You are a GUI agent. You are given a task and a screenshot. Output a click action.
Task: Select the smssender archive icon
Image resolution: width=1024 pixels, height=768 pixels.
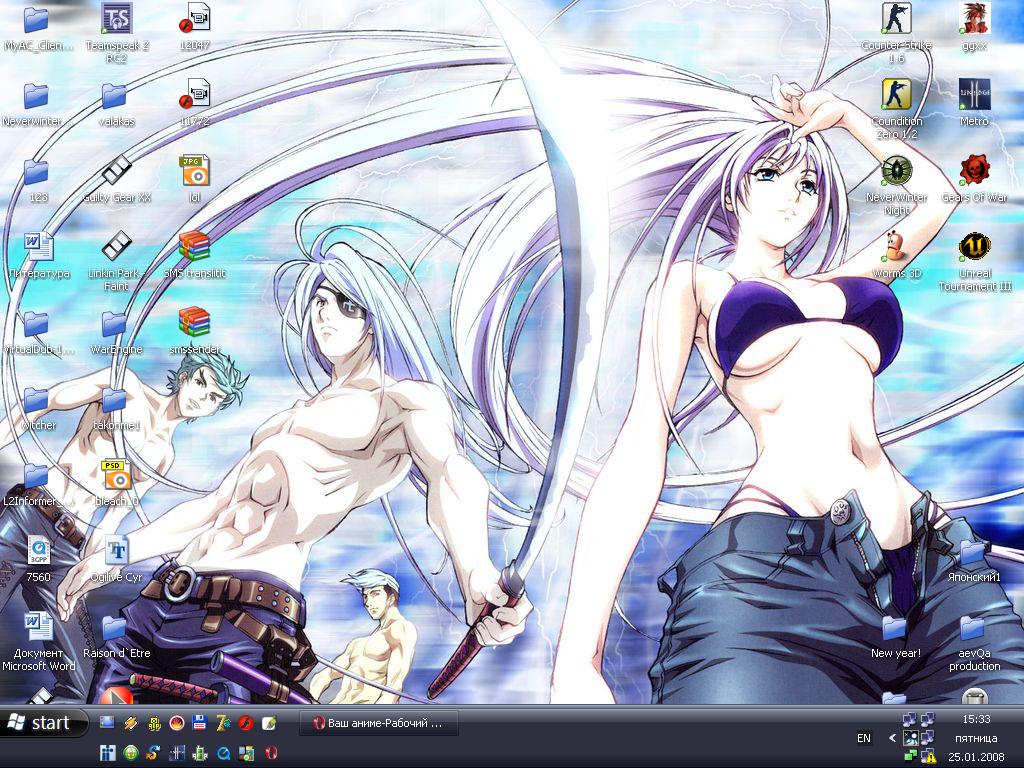[195, 331]
